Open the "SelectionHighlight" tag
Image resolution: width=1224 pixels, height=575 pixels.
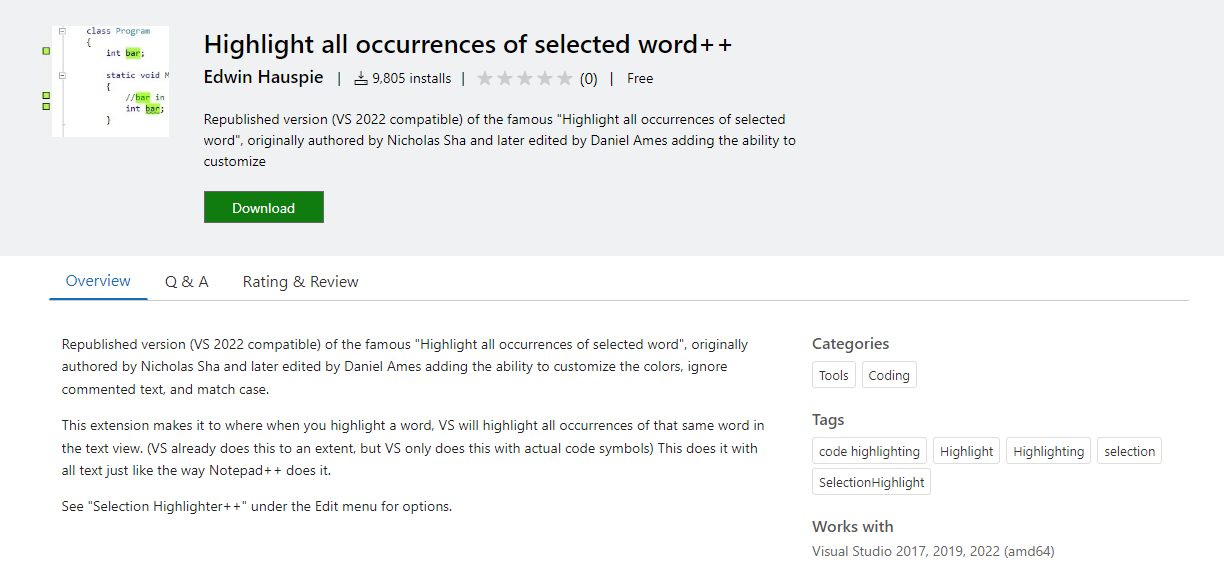click(x=871, y=482)
